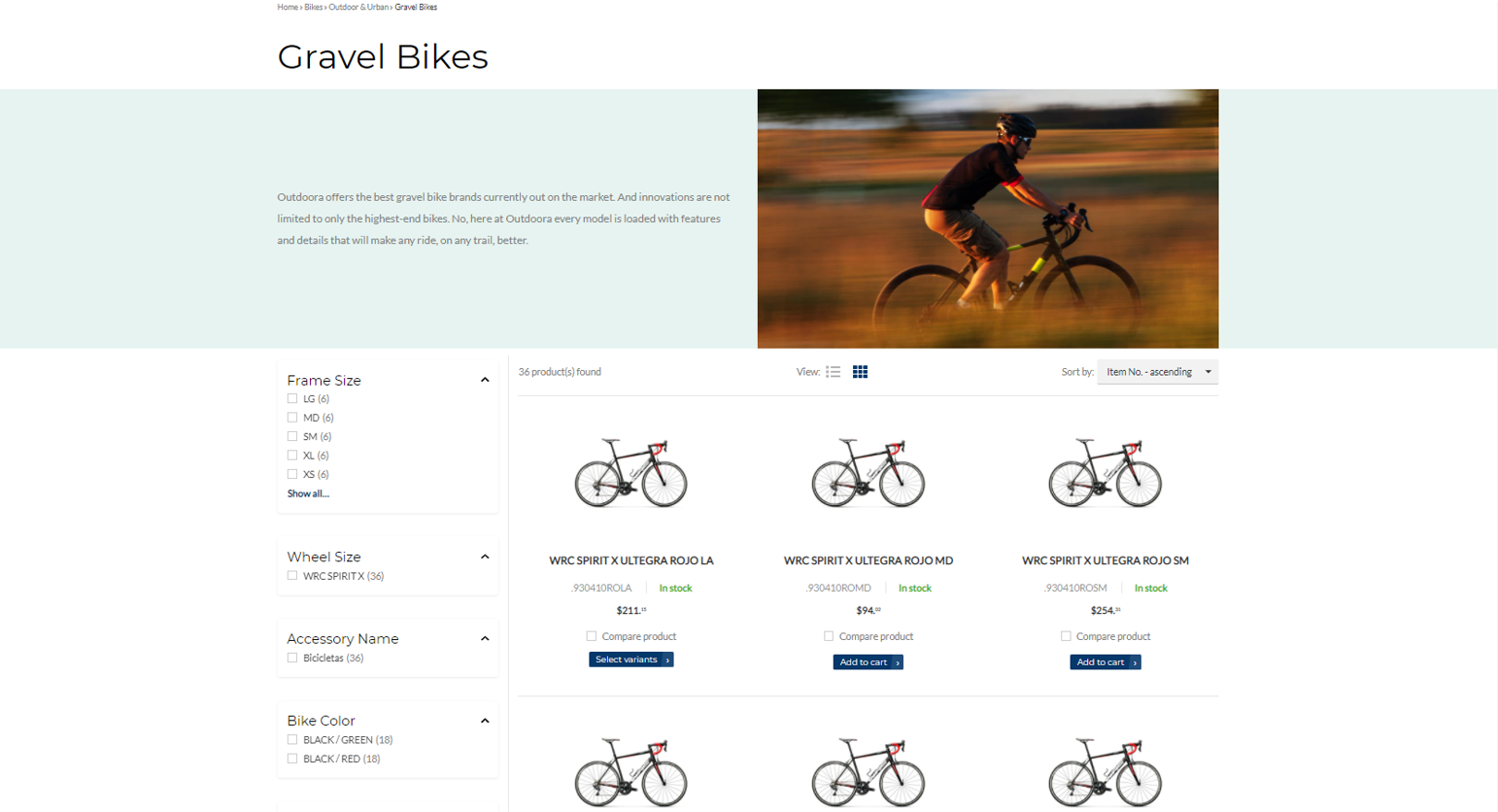The width and height of the screenshot is (1498, 812).
Task: Switch to list view icon
Action: tap(833, 372)
